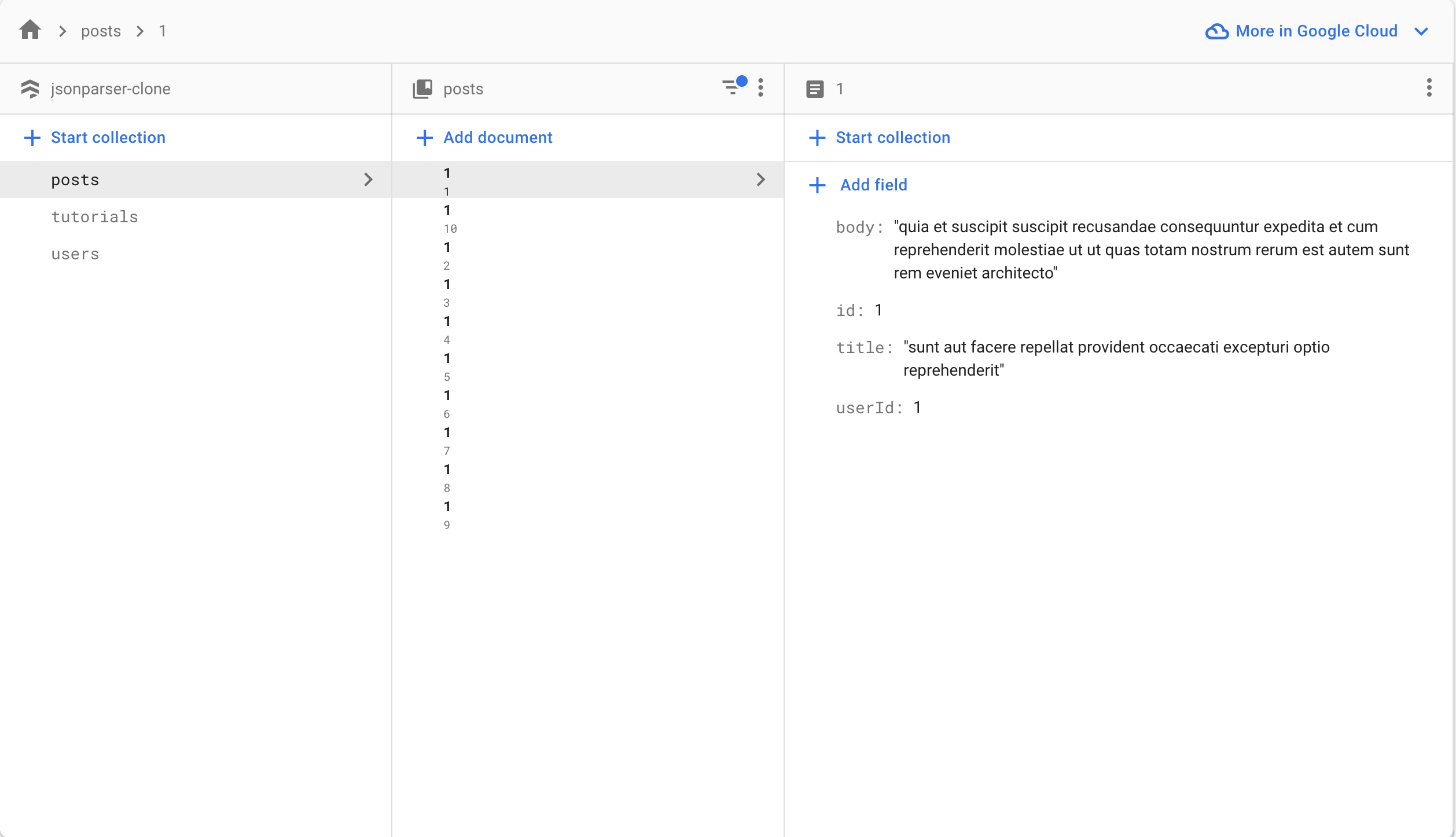Click the Firestore database icon in sidebar
Screen dimensions: 1456x837
click(x=30, y=88)
